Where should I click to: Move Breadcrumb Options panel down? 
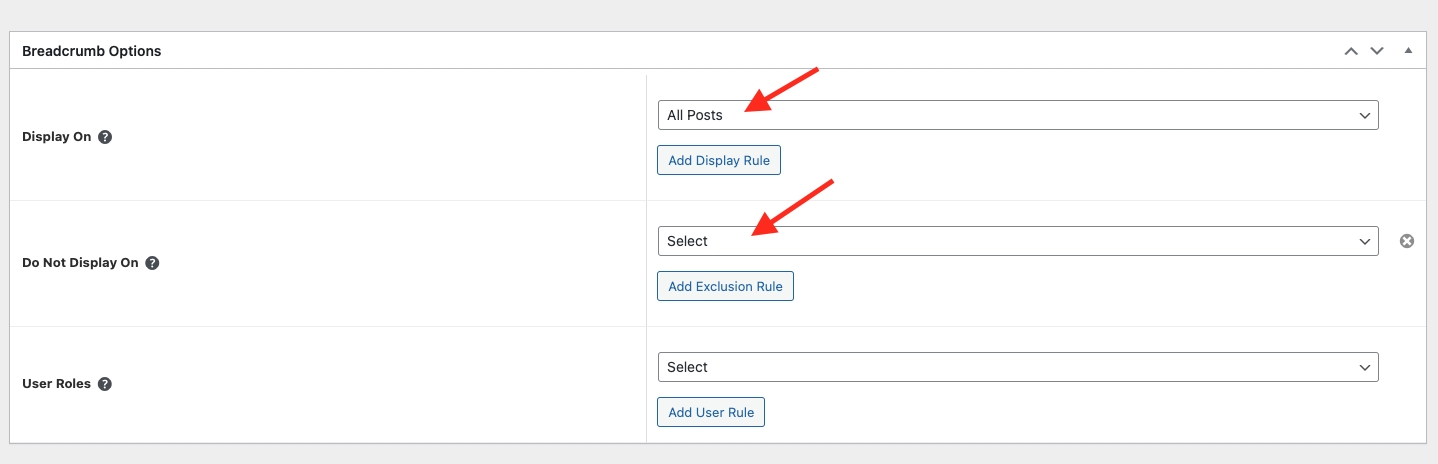(x=1377, y=51)
